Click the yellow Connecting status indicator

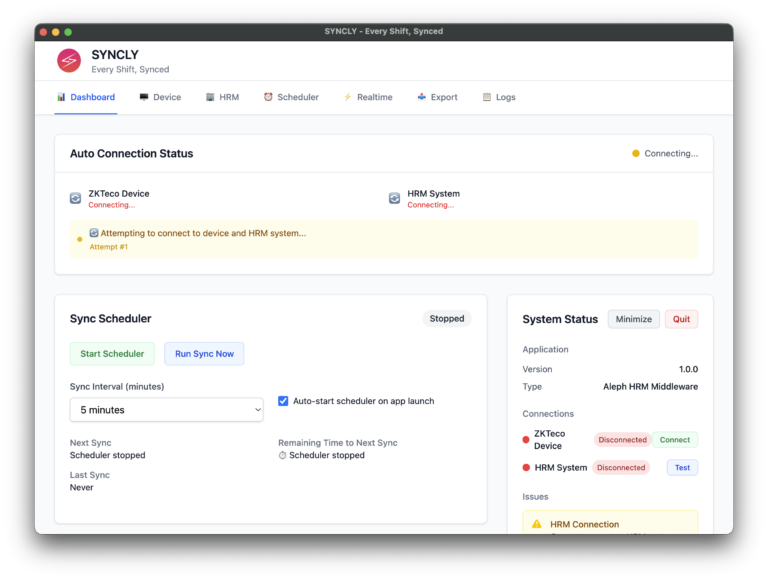click(x=636, y=154)
